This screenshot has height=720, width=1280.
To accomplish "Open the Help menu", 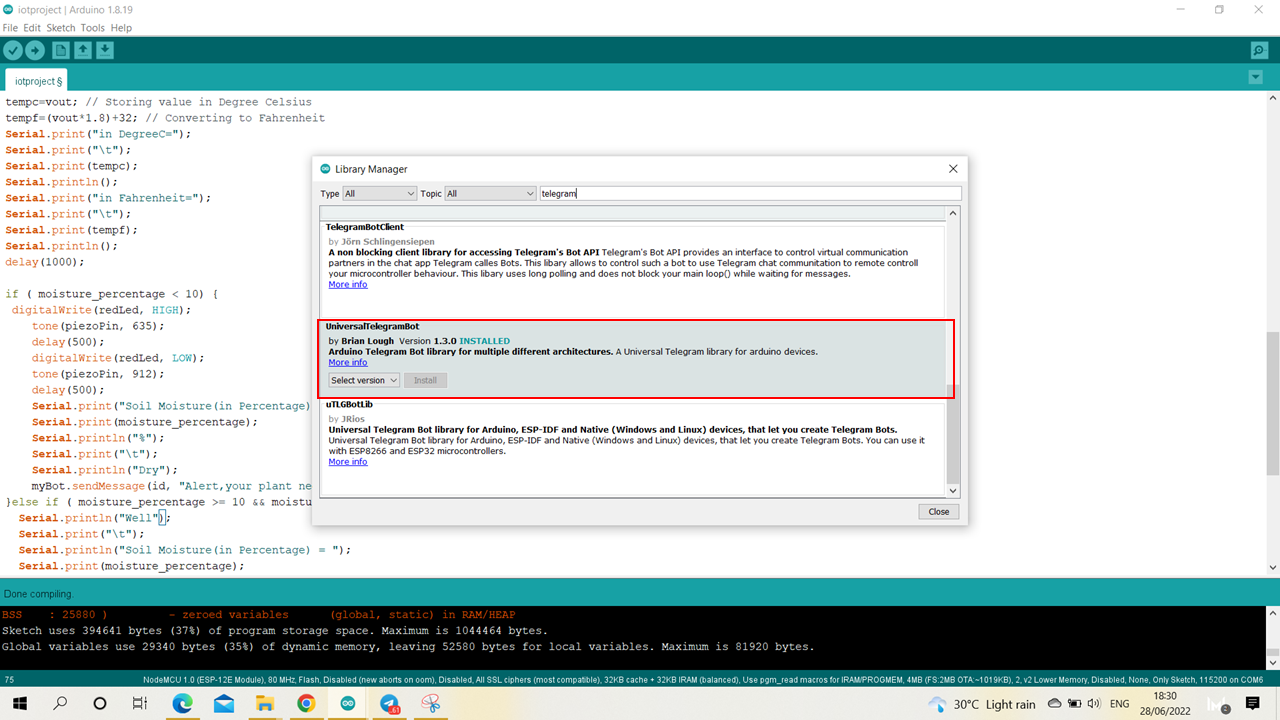I will coord(121,28).
